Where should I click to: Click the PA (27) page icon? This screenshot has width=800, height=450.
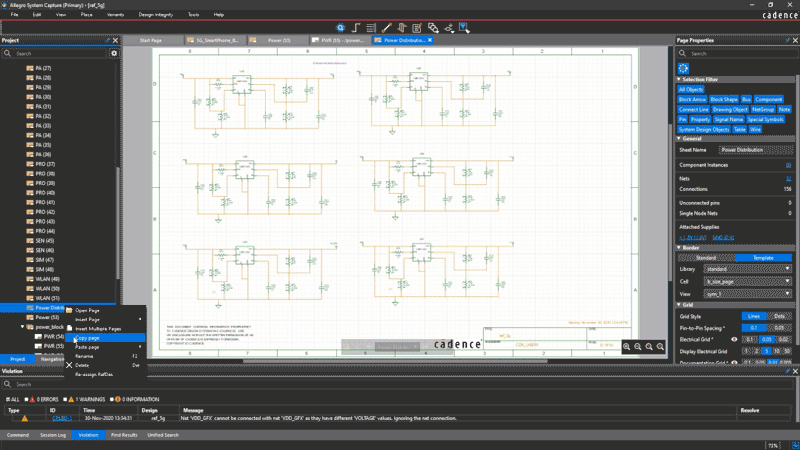[x=30, y=68]
